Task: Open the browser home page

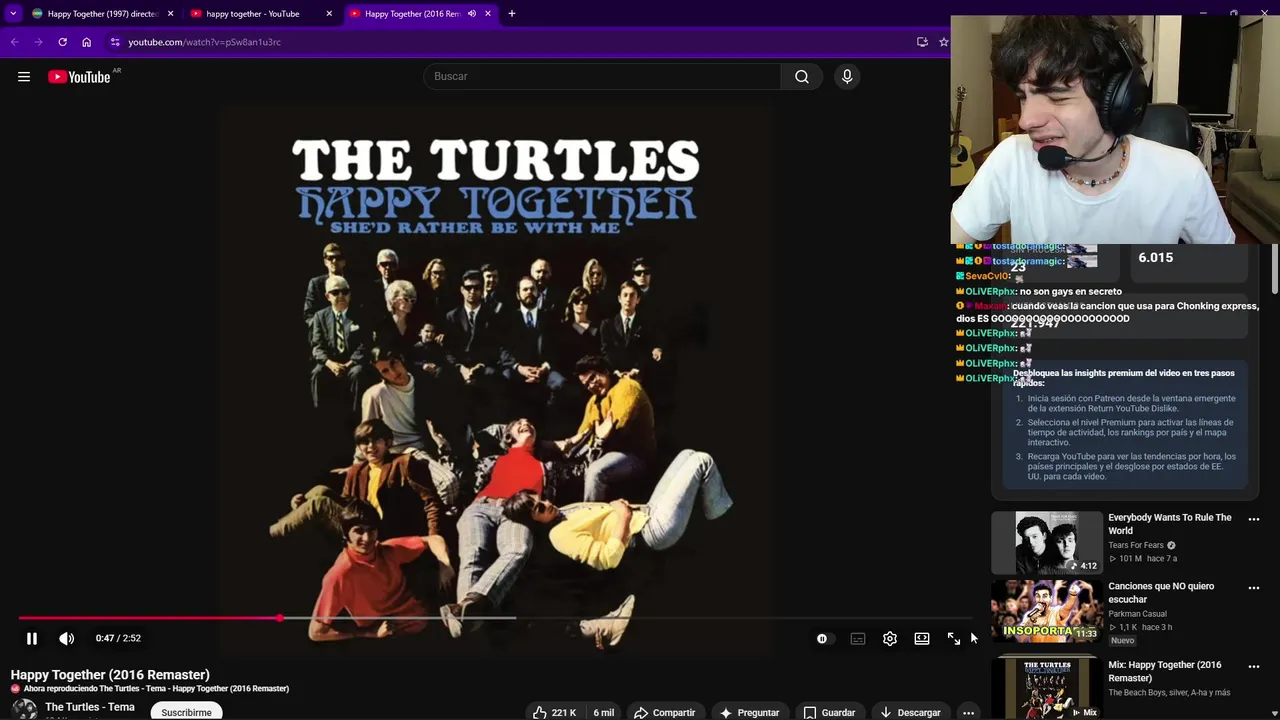Action: point(86,42)
